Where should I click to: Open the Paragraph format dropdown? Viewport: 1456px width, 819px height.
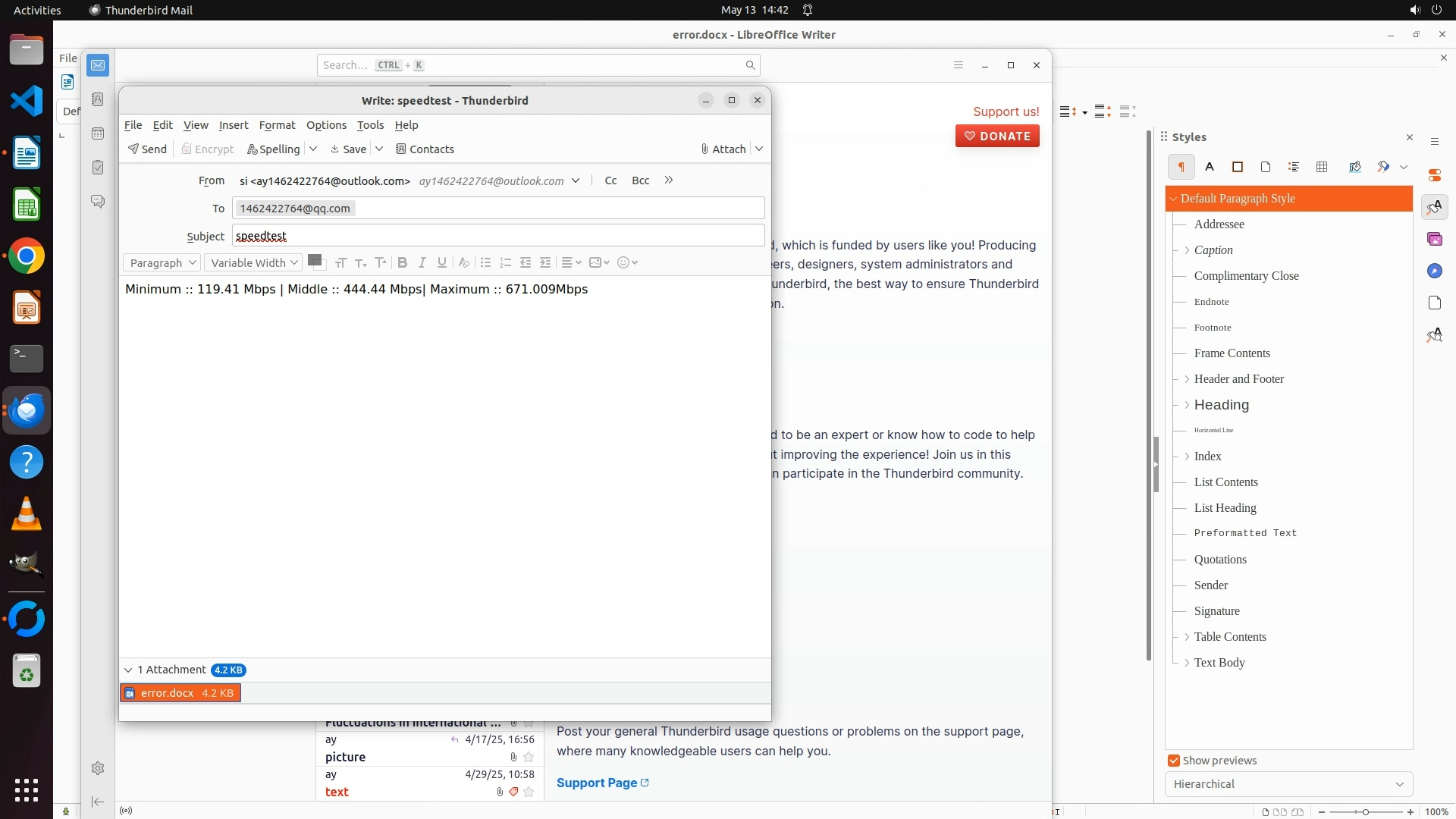(162, 262)
